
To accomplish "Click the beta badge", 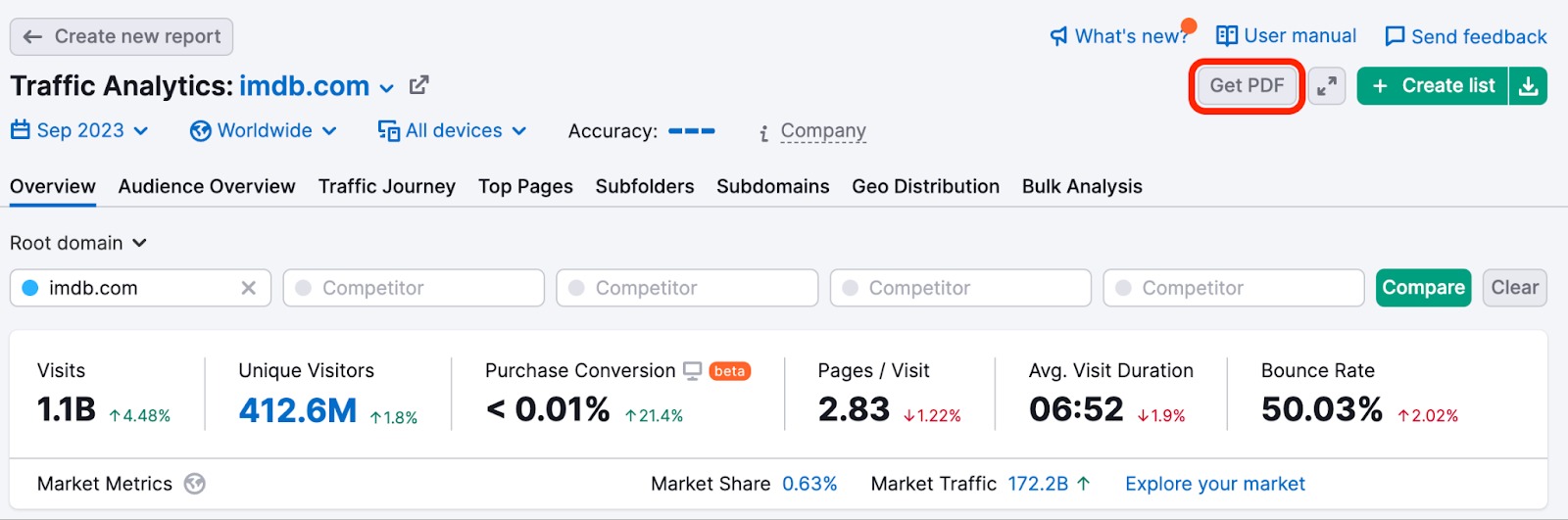I will [x=729, y=371].
